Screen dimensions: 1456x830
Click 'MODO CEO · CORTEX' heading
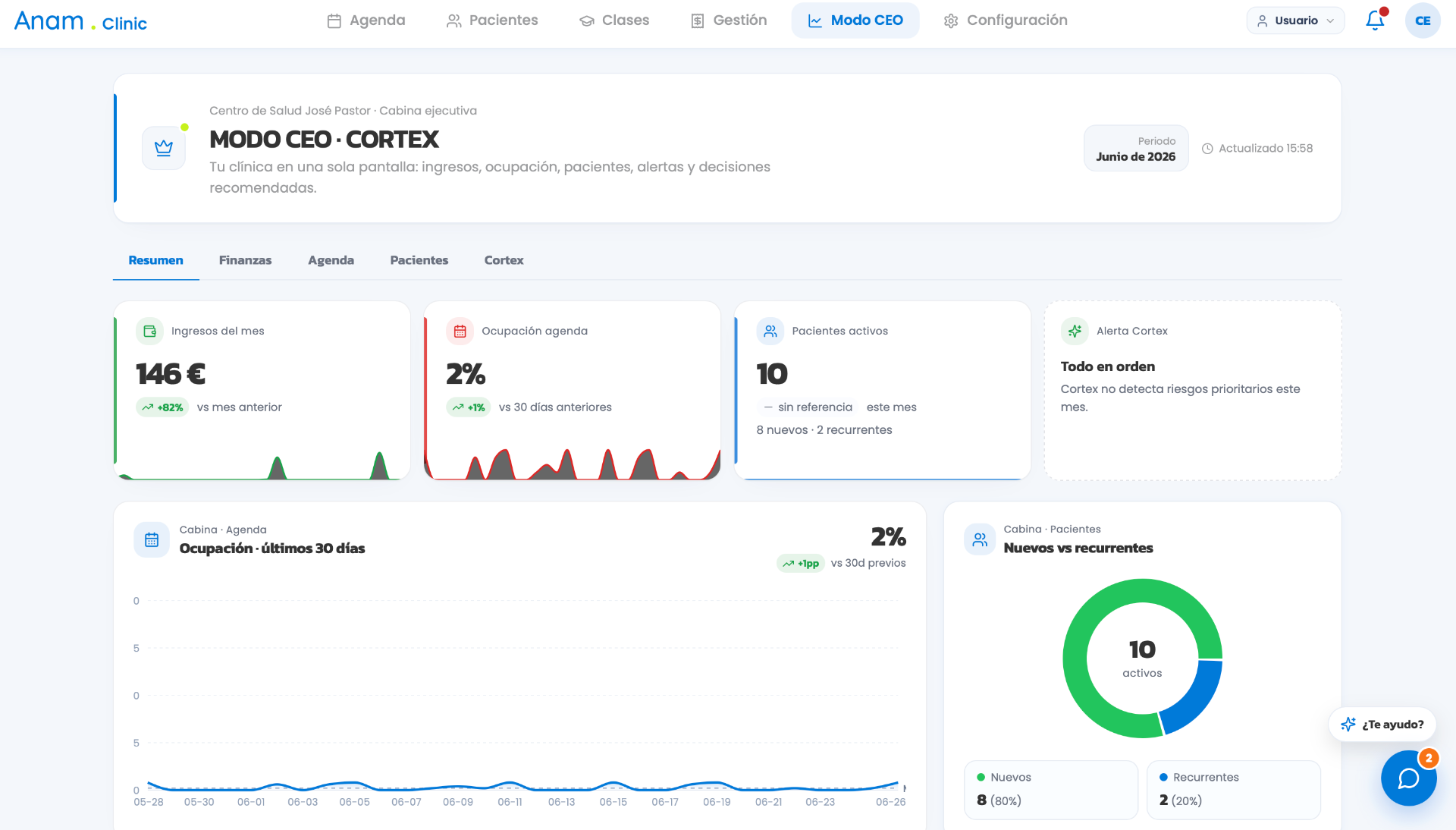point(324,140)
